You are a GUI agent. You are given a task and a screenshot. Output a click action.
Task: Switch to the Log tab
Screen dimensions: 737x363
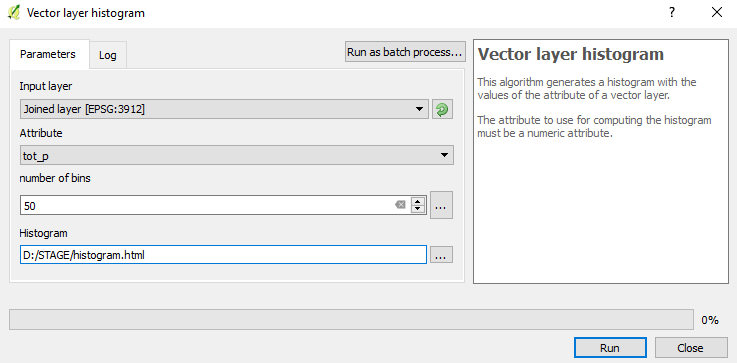(x=108, y=55)
